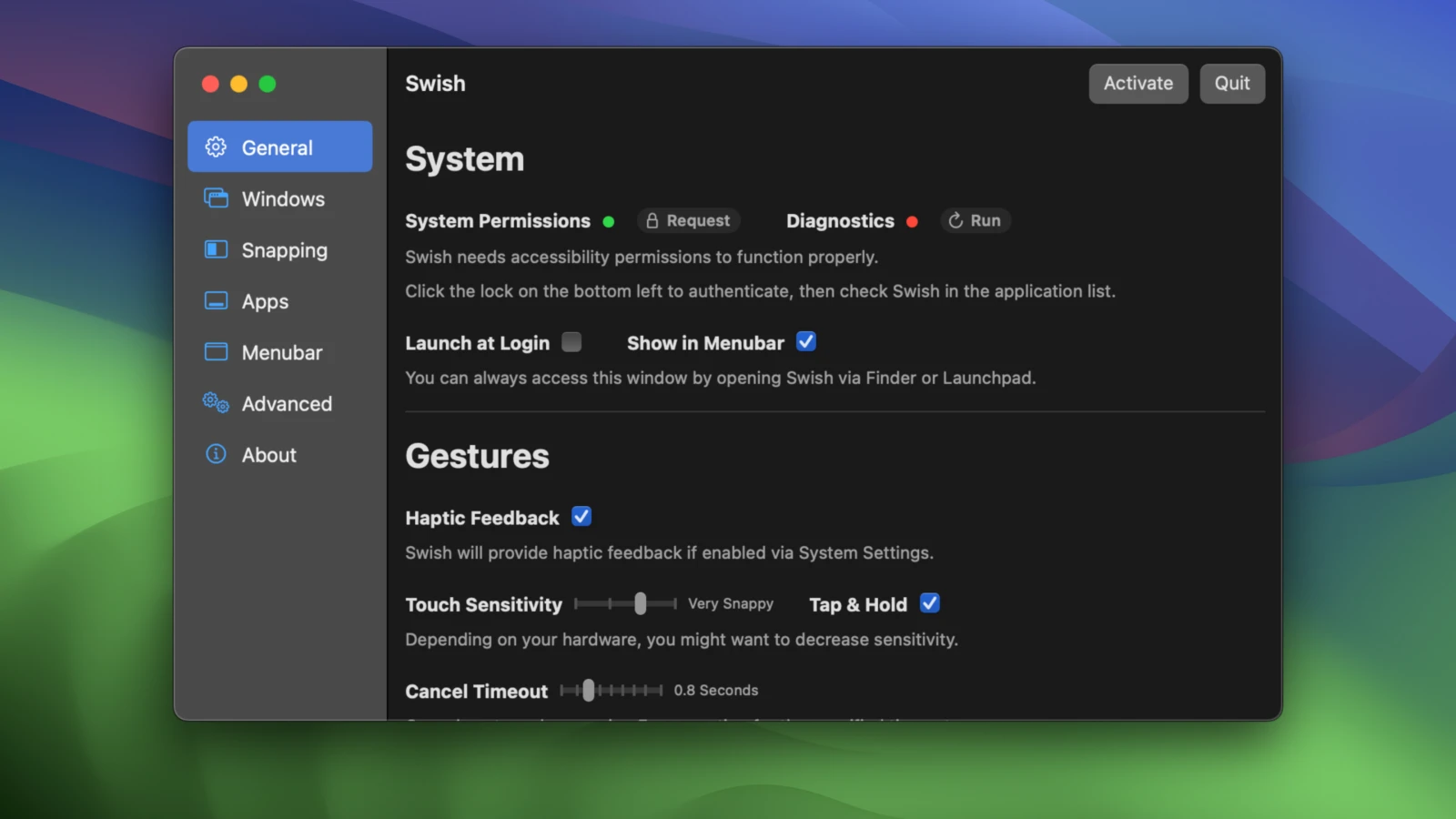Click the General gear icon in sidebar
The width and height of the screenshot is (1456, 819).
tap(216, 147)
